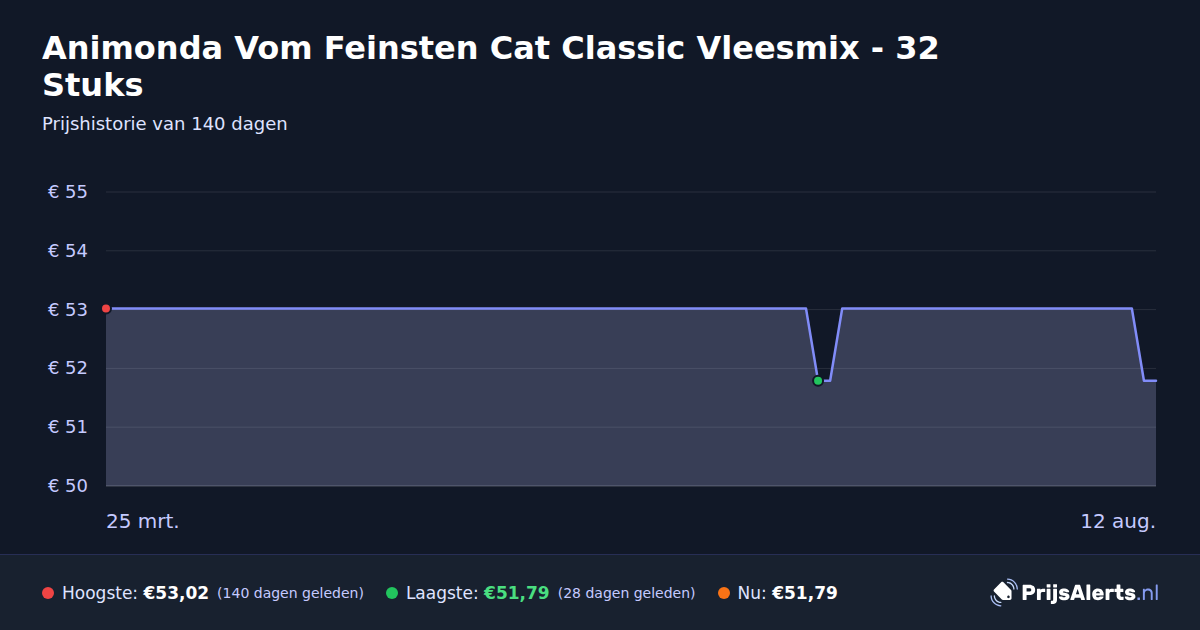Click the PrijsAlerts tag logo icon
Viewport: 1200px width, 630px height.
tap(1003, 593)
